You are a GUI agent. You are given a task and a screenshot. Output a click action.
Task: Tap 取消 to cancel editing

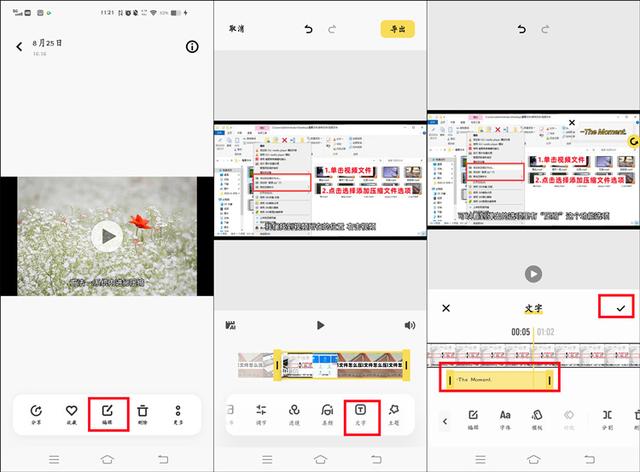click(x=238, y=30)
